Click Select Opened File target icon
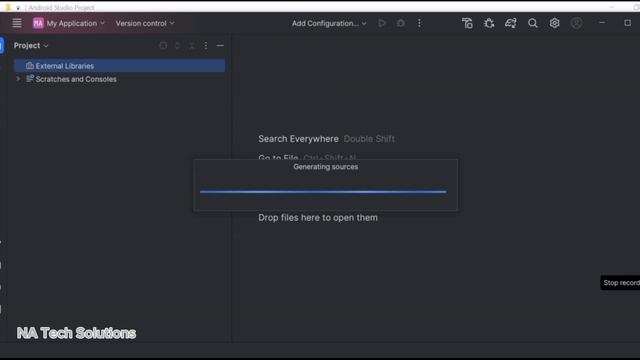Image resolution: width=640 pixels, height=360 pixels. coord(163,45)
